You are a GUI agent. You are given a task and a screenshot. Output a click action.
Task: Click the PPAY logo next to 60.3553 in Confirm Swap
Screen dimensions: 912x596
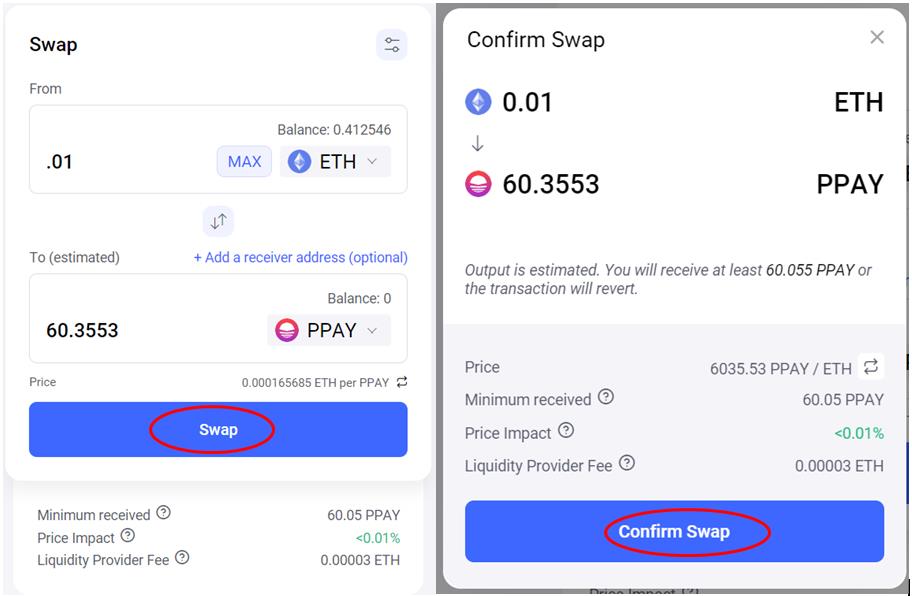[478, 184]
